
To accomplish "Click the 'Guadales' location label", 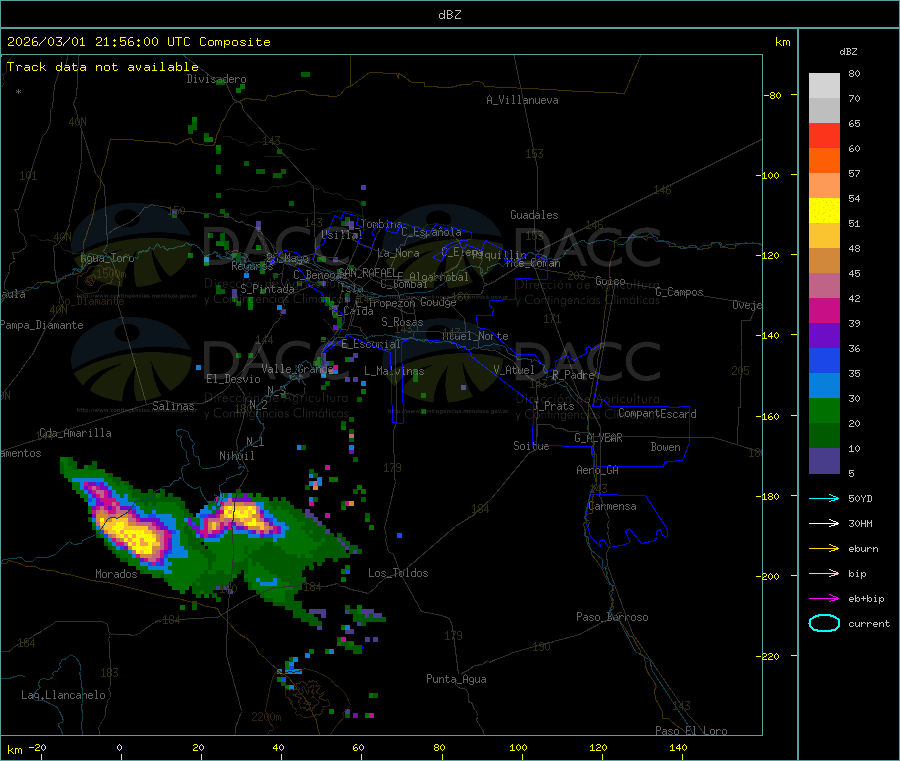I will (x=534, y=215).
